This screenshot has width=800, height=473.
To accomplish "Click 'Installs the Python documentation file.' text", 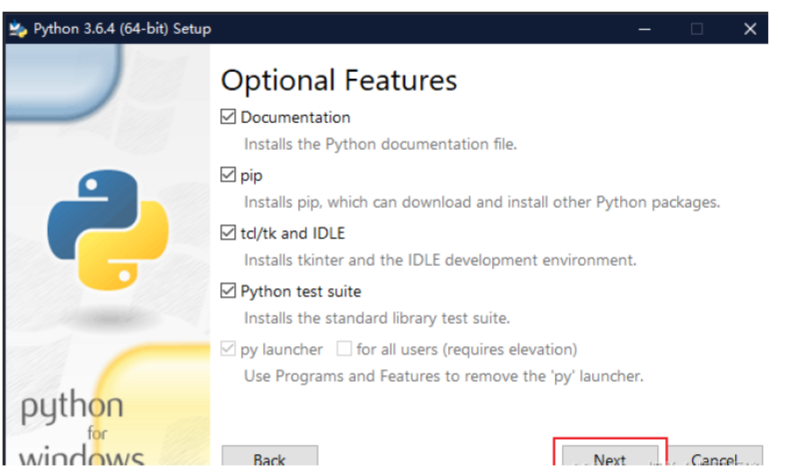I will pyautogui.click(x=380, y=144).
